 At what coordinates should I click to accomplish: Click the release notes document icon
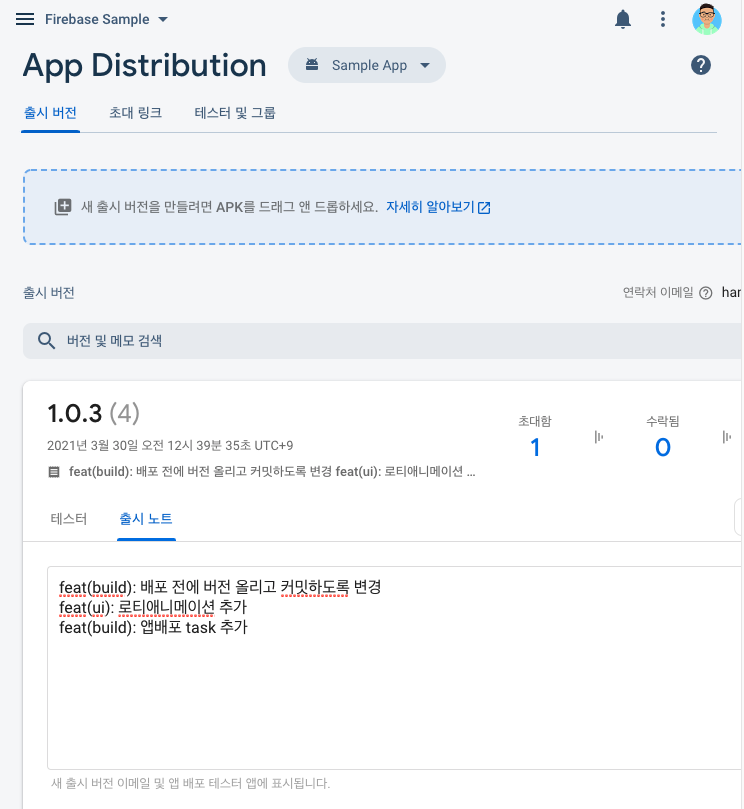pyautogui.click(x=54, y=472)
